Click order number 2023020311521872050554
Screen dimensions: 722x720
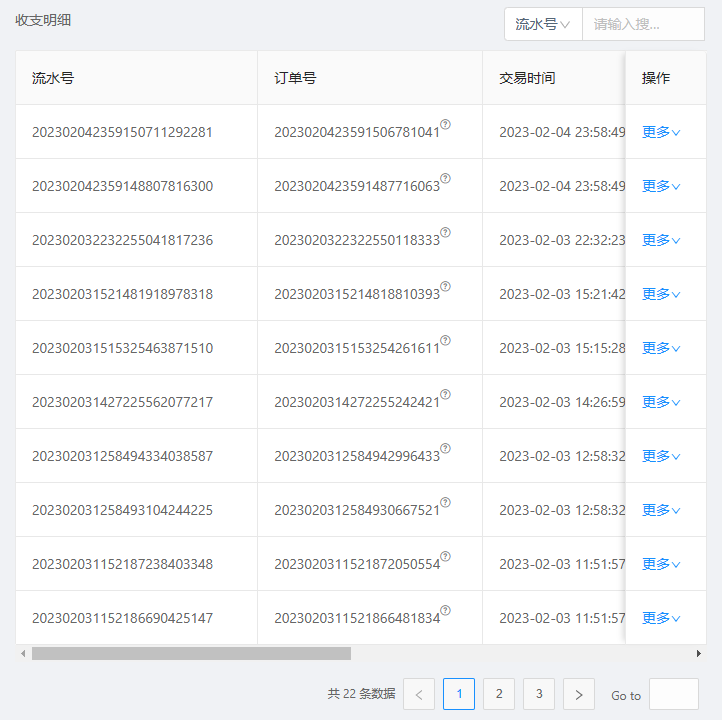click(x=357, y=564)
